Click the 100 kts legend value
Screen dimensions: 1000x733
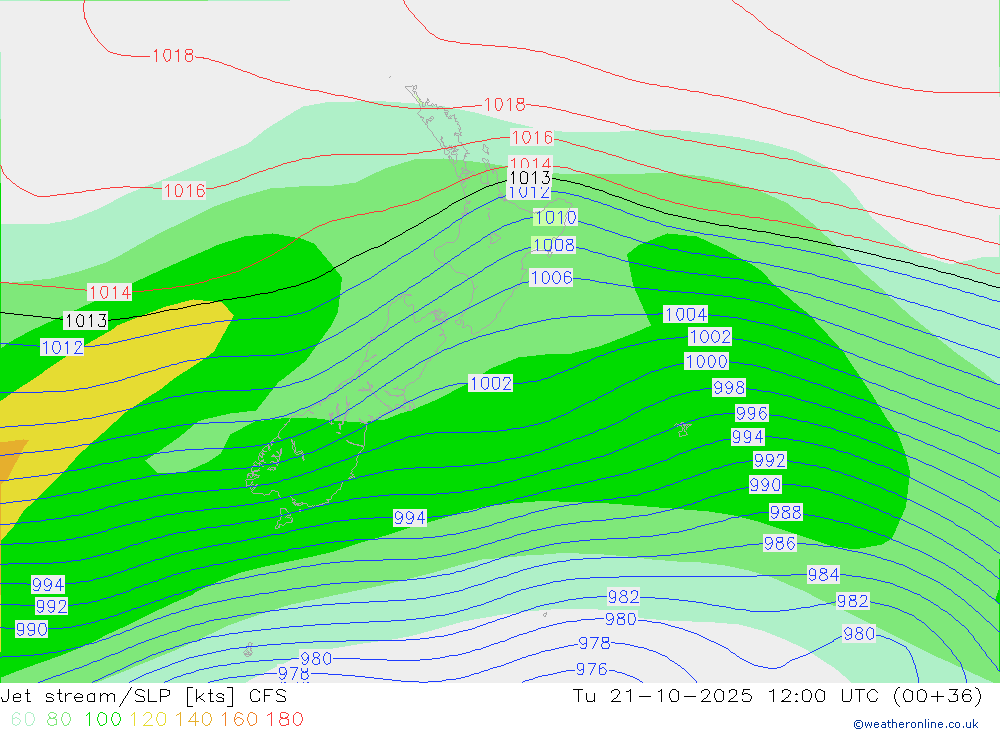(x=103, y=719)
